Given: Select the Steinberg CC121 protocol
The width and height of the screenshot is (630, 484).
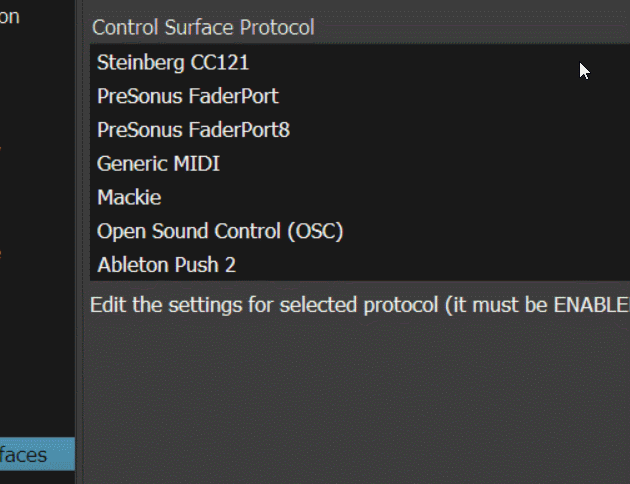Looking at the screenshot, I should coord(173,63).
